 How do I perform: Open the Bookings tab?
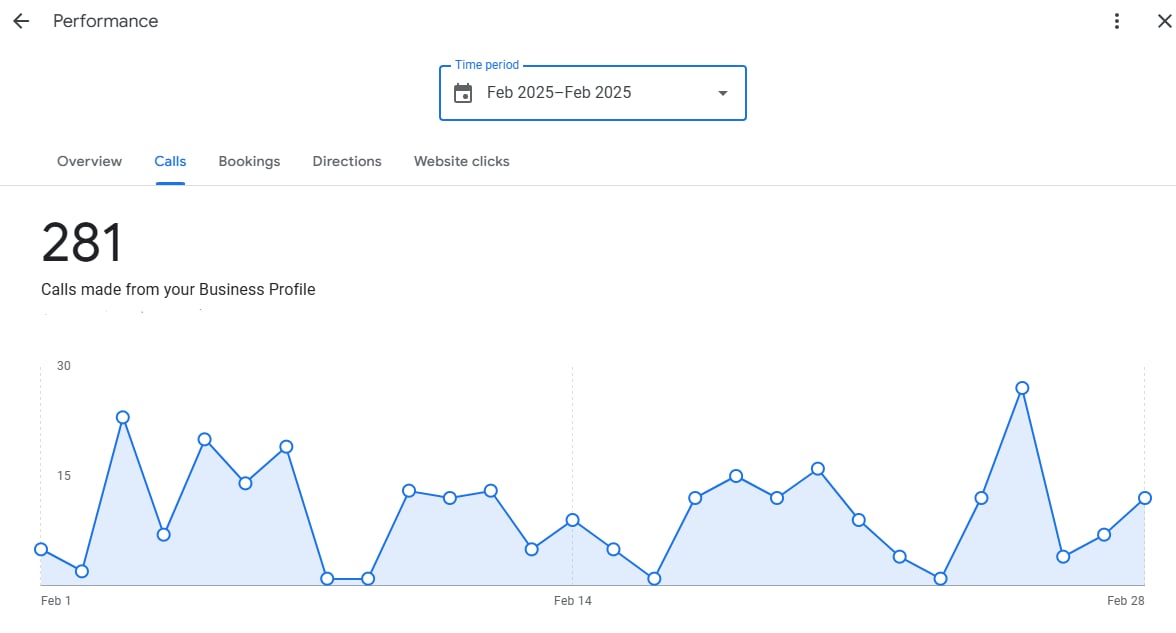point(249,161)
